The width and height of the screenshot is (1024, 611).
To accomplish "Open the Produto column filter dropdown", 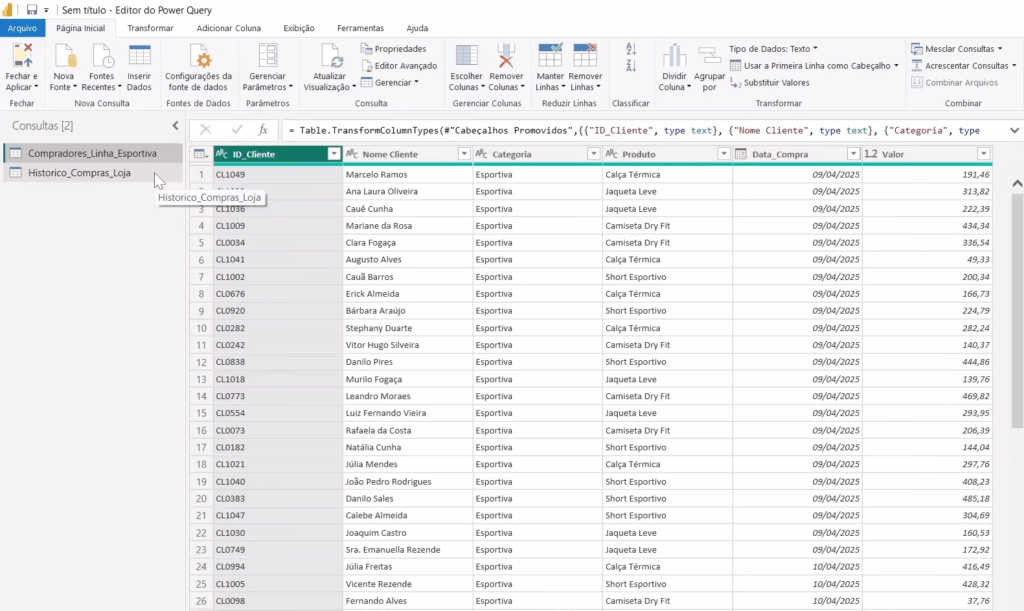I will point(724,154).
